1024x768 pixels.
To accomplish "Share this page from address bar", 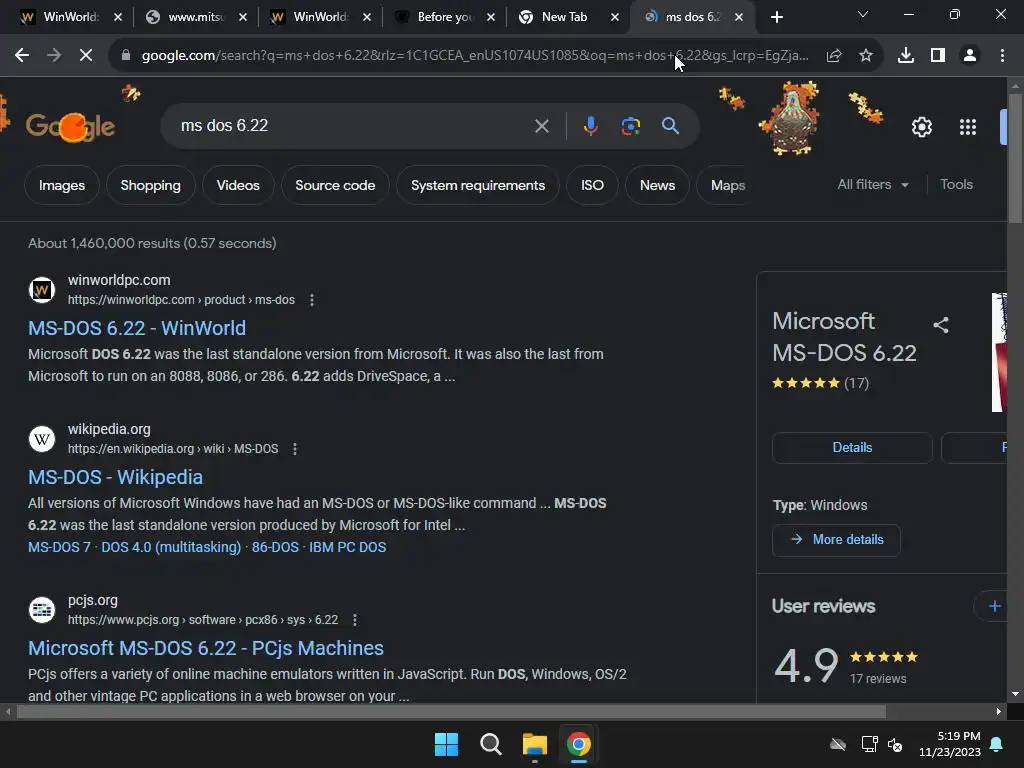I will pos(834,56).
